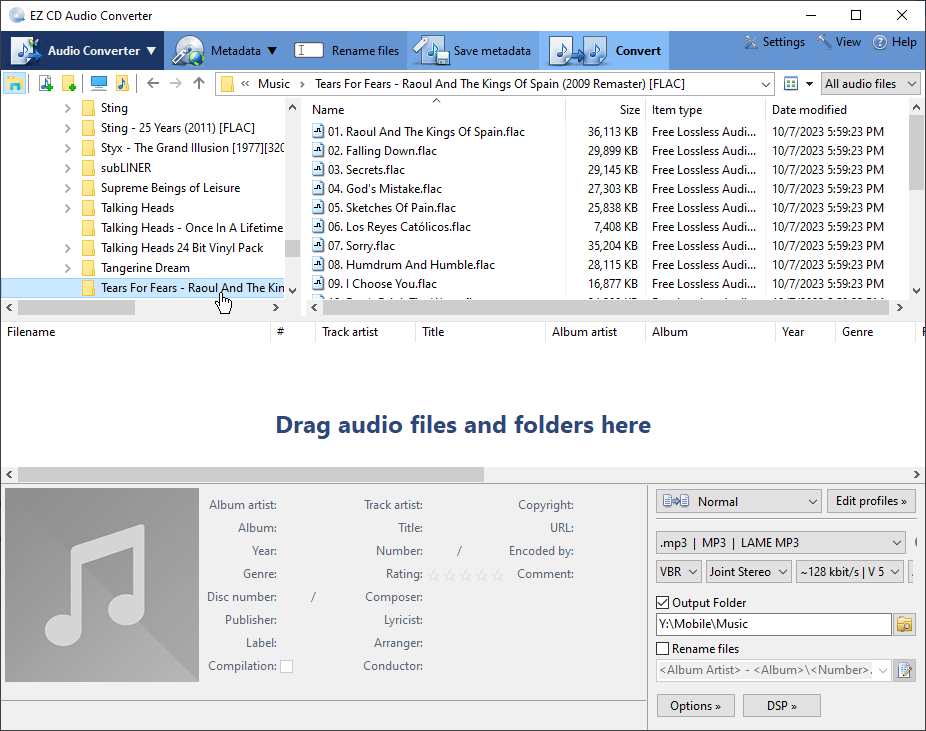This screenshot has height=731, width=926.
Task: Click the Edit profiles button
Action: pyautogui.click(x=871, y=501)
